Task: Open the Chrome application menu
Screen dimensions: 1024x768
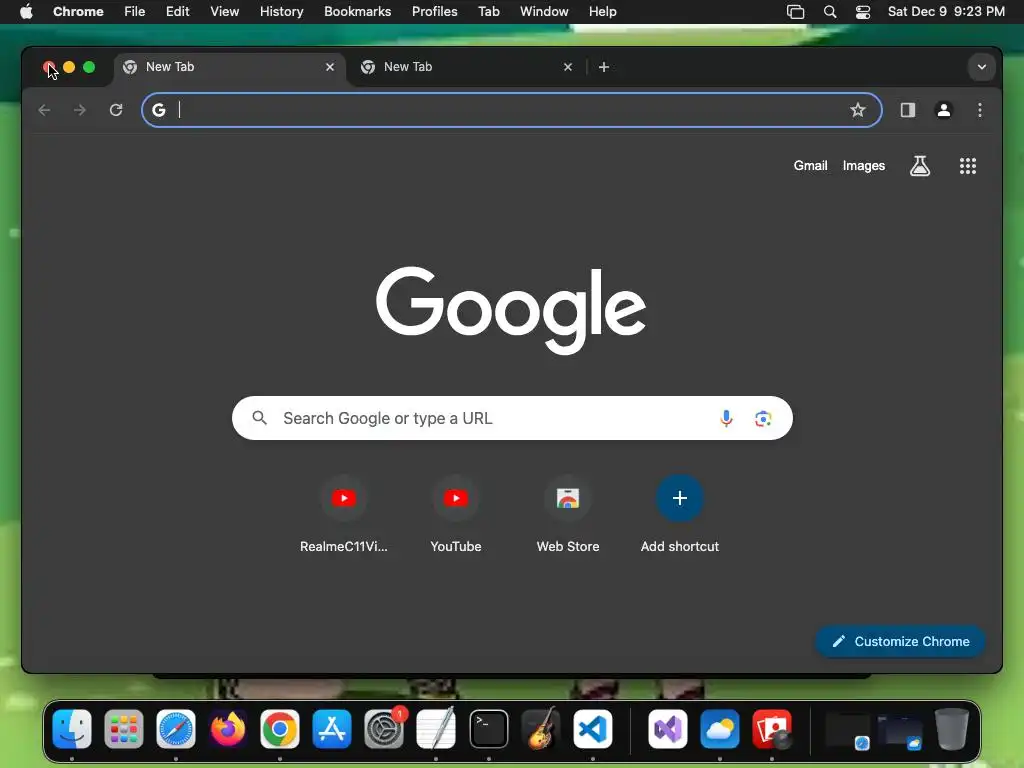Action: (78, 12)
